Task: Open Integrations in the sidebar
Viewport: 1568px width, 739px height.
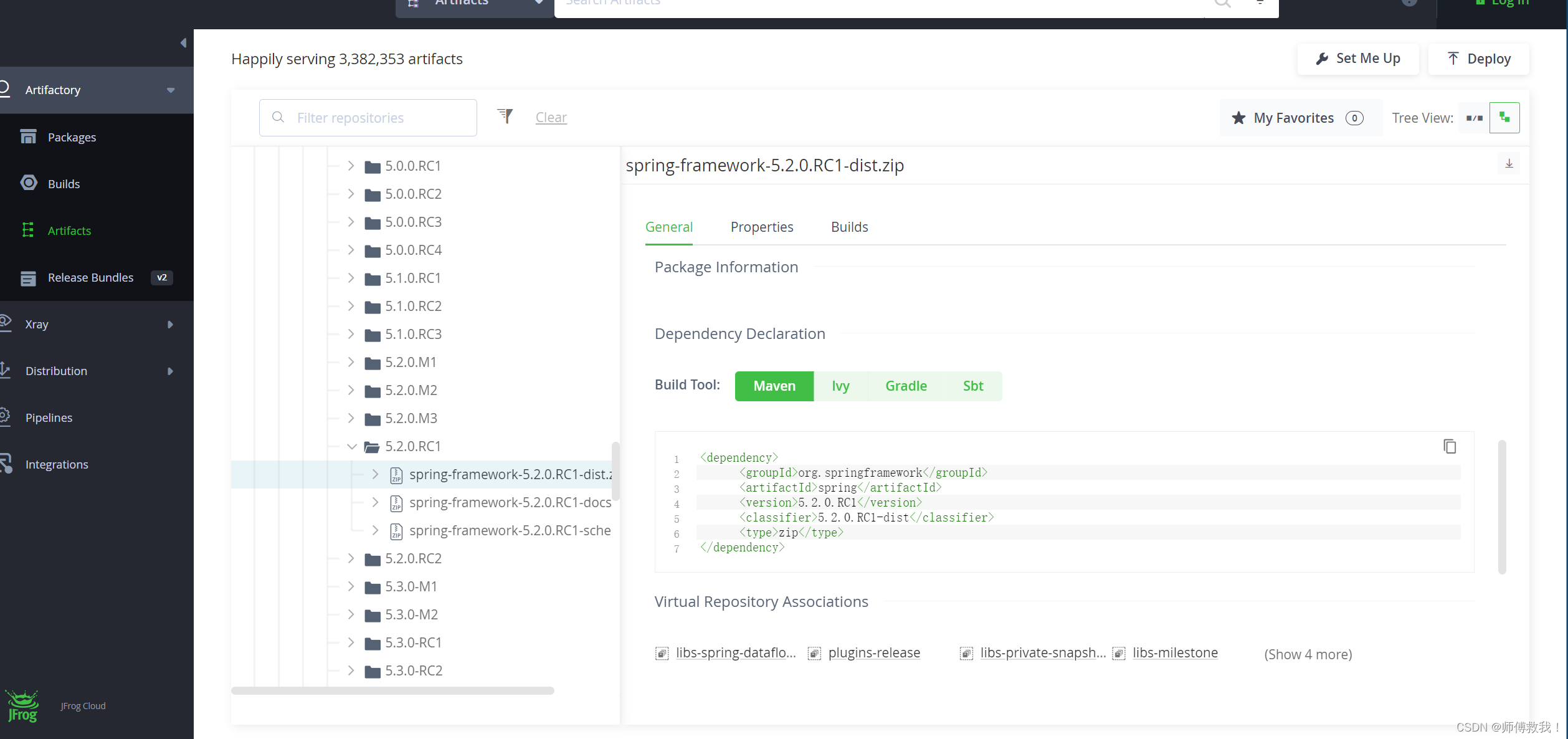Action: pyautogui.click(x=57, y=464)
